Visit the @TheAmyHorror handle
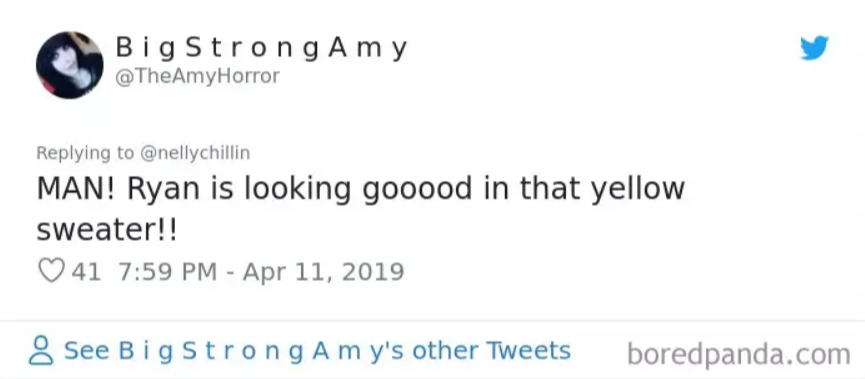Image resolution: width=865 pixels, height=379 pixels. point(197,76)
